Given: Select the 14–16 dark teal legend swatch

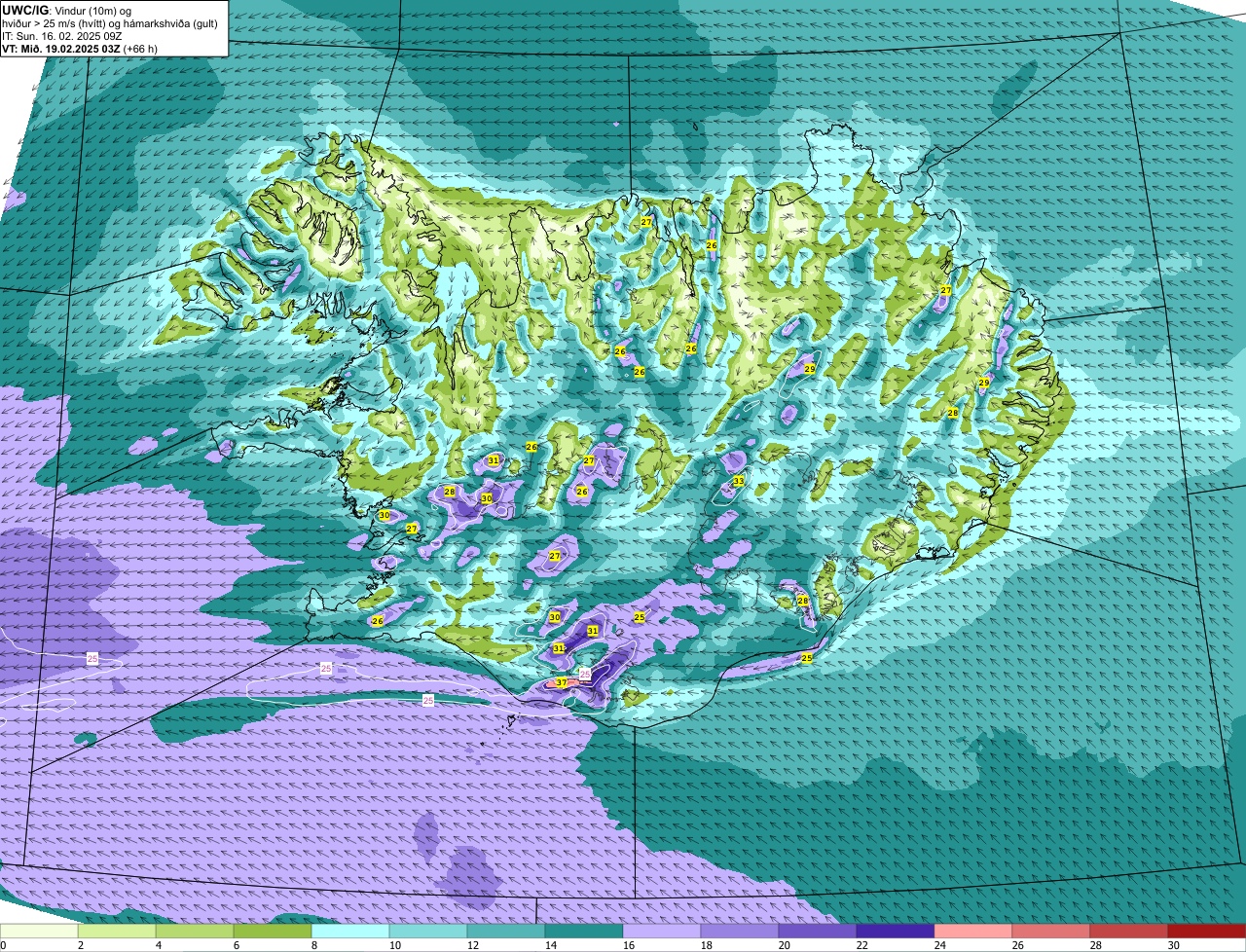Looking at the screenshot, I should pyautogui.click(x=584, y=932).
